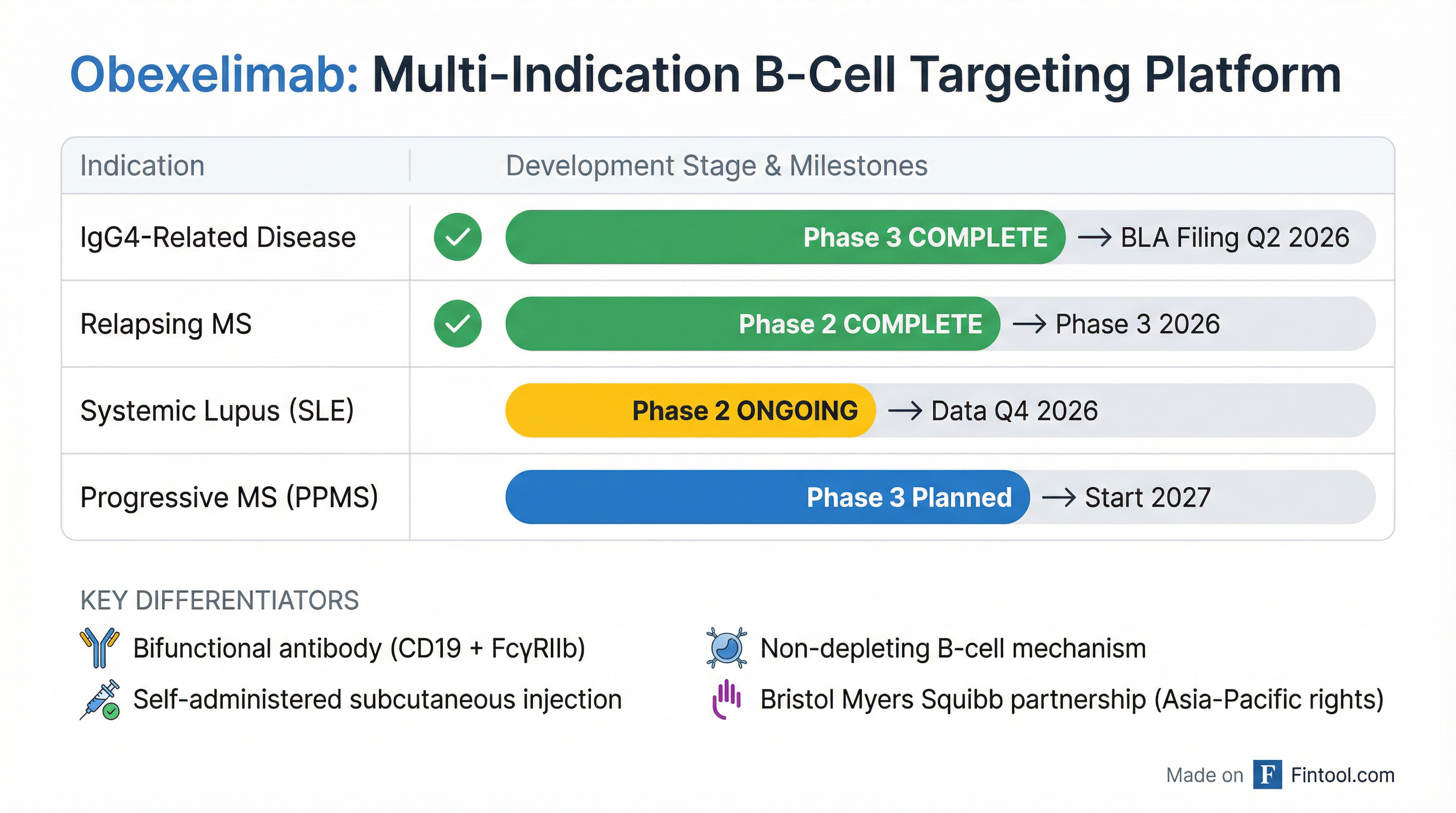
Task: Click the antibody icon beside Bifunctional antibody
Action: (99, 648)
